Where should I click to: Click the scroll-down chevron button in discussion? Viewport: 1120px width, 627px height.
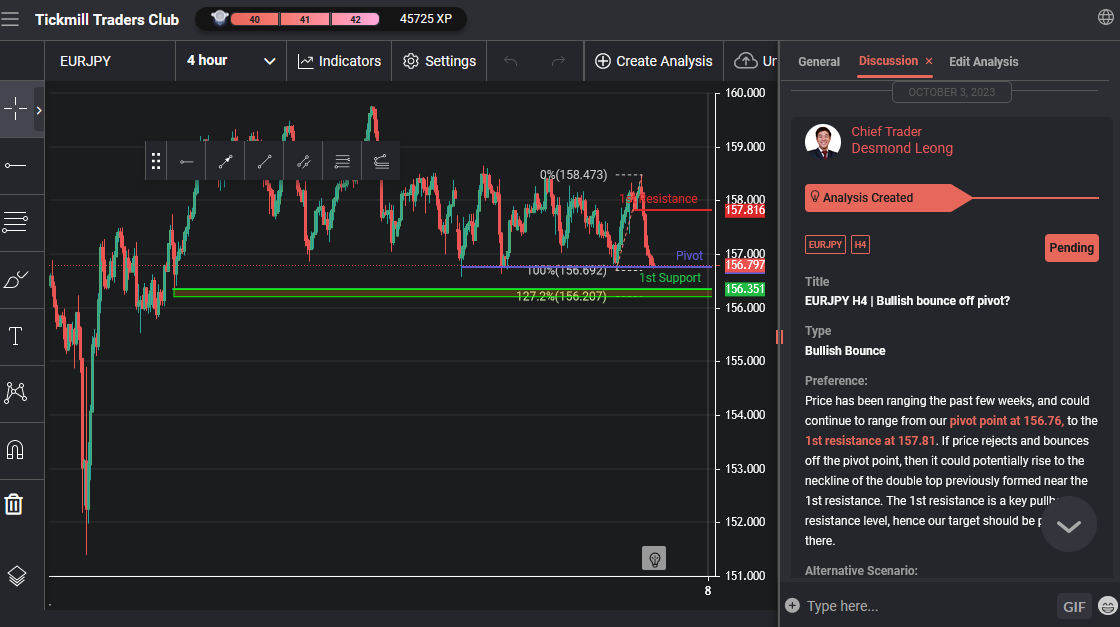pos(1069,526)
